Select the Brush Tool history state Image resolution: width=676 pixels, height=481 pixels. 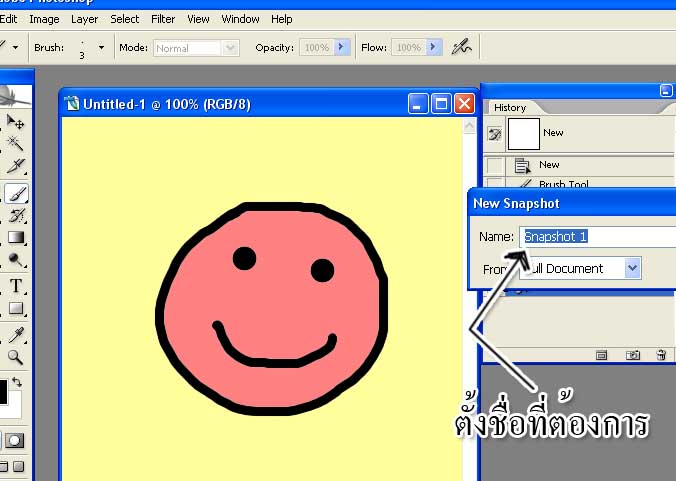coord(579,184)
